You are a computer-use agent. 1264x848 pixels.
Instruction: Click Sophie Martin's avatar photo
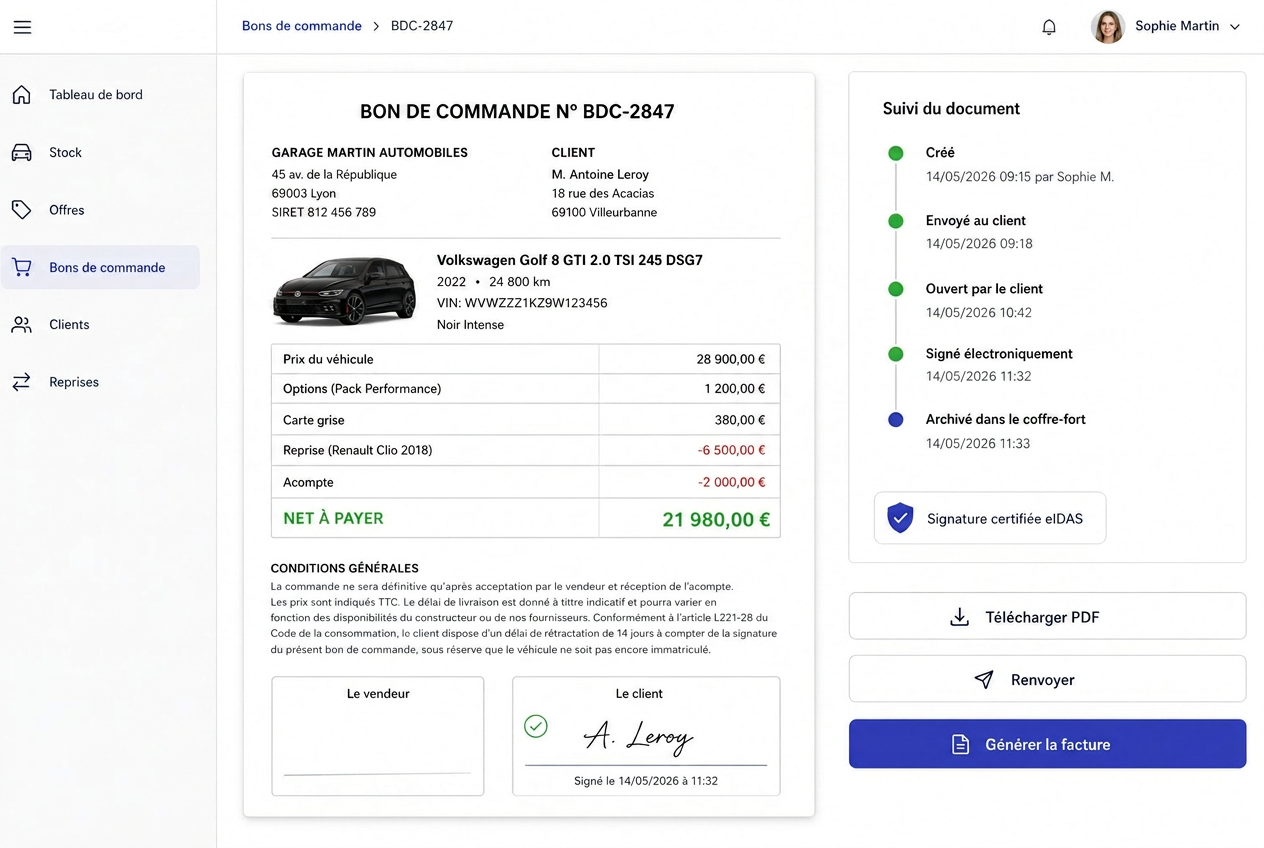pyautogui.click(x=1108, y=27)
